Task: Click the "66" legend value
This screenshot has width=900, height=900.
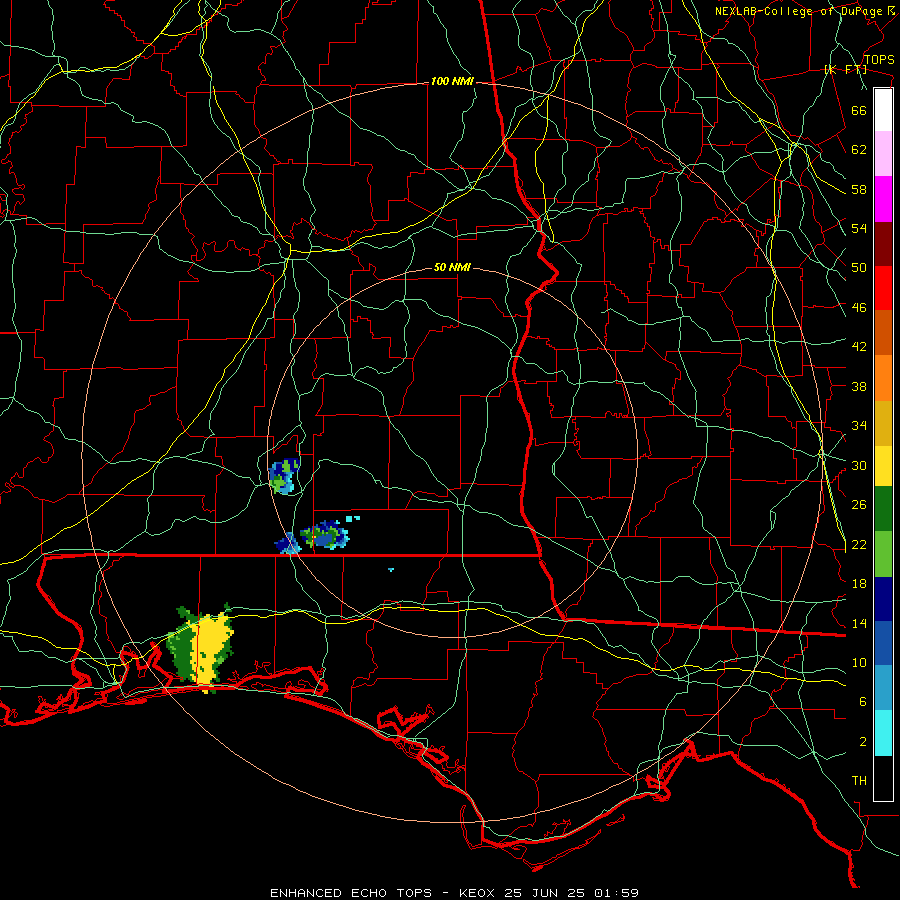Action: [859, 110]
